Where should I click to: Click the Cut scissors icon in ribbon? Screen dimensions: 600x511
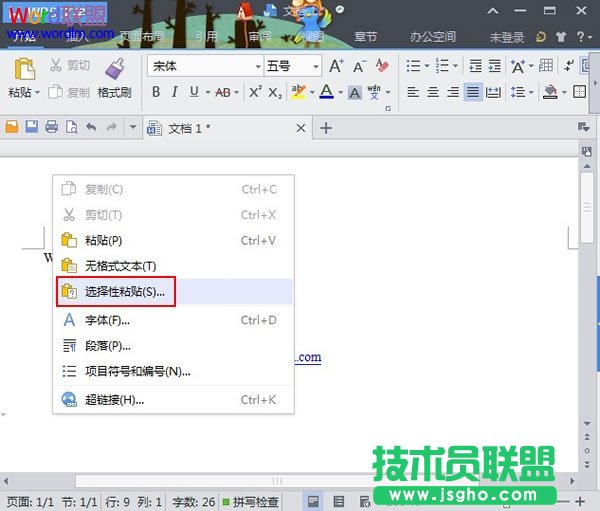point(56,65)
